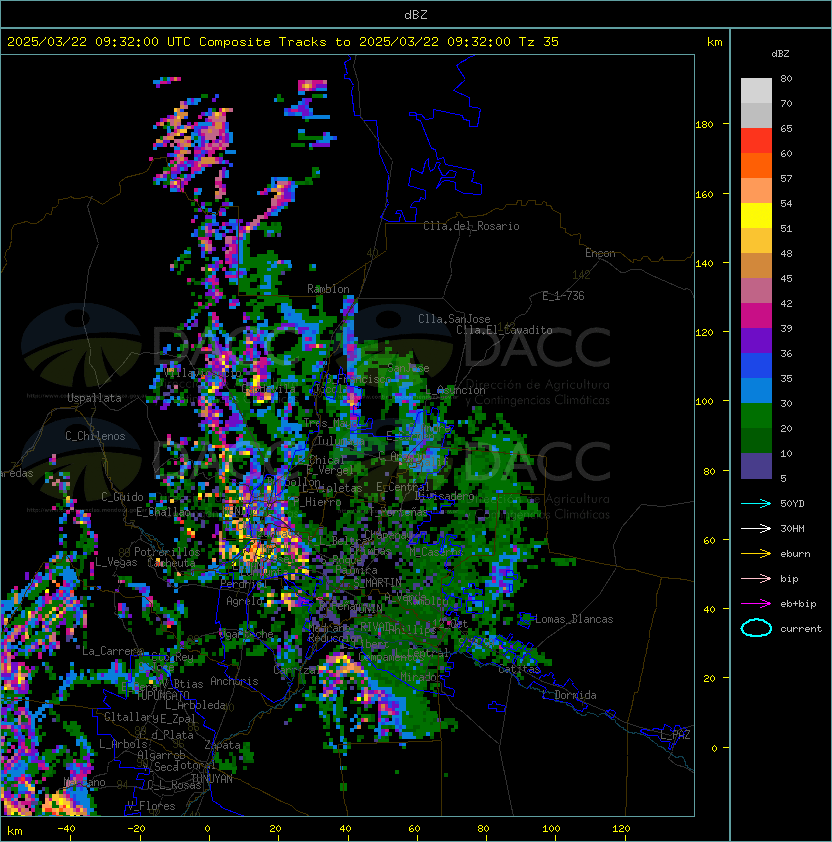Click the '30HM' legend label
This screenshot has width=832, height=842.
(792, 528)
